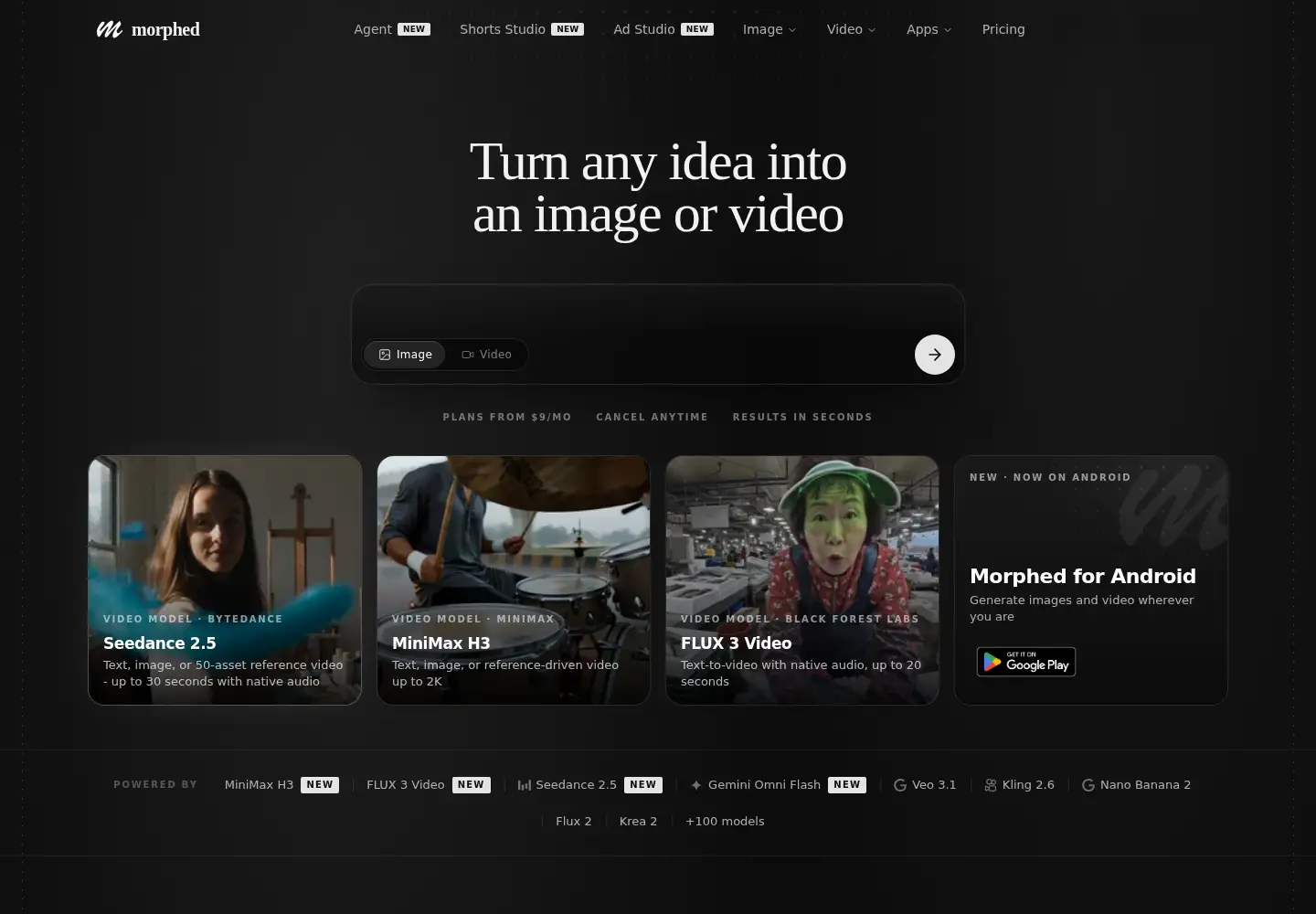Click the Google Play badge
The width and height of the screenshot is (1316, 914).
click(x=1025, y=662)
